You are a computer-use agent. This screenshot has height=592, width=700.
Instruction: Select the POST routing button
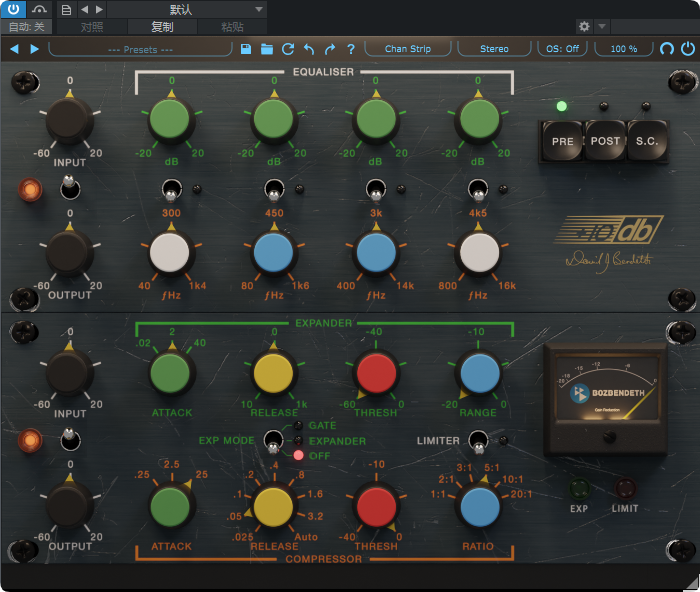pos(605,141)
